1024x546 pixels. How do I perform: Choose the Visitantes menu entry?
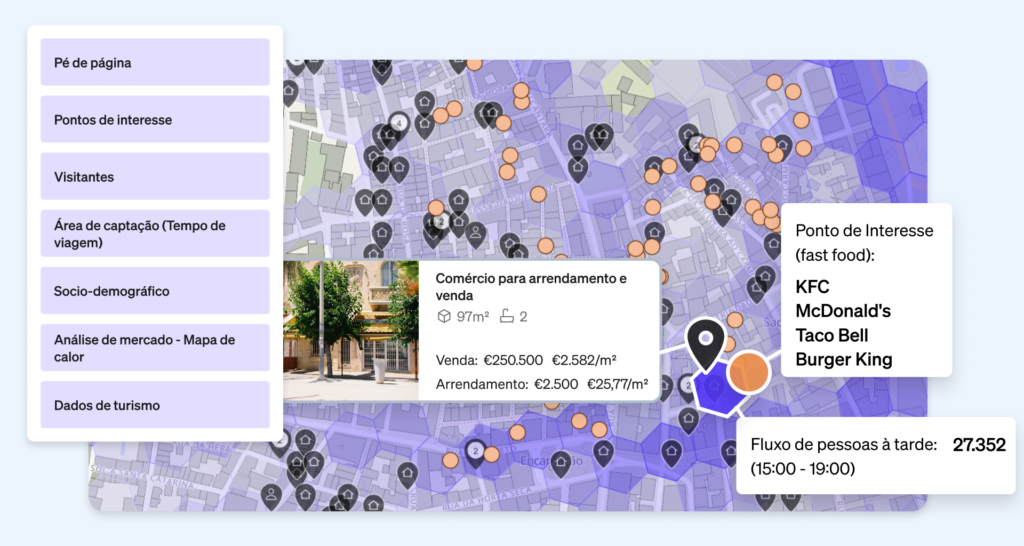pos(155,176)
